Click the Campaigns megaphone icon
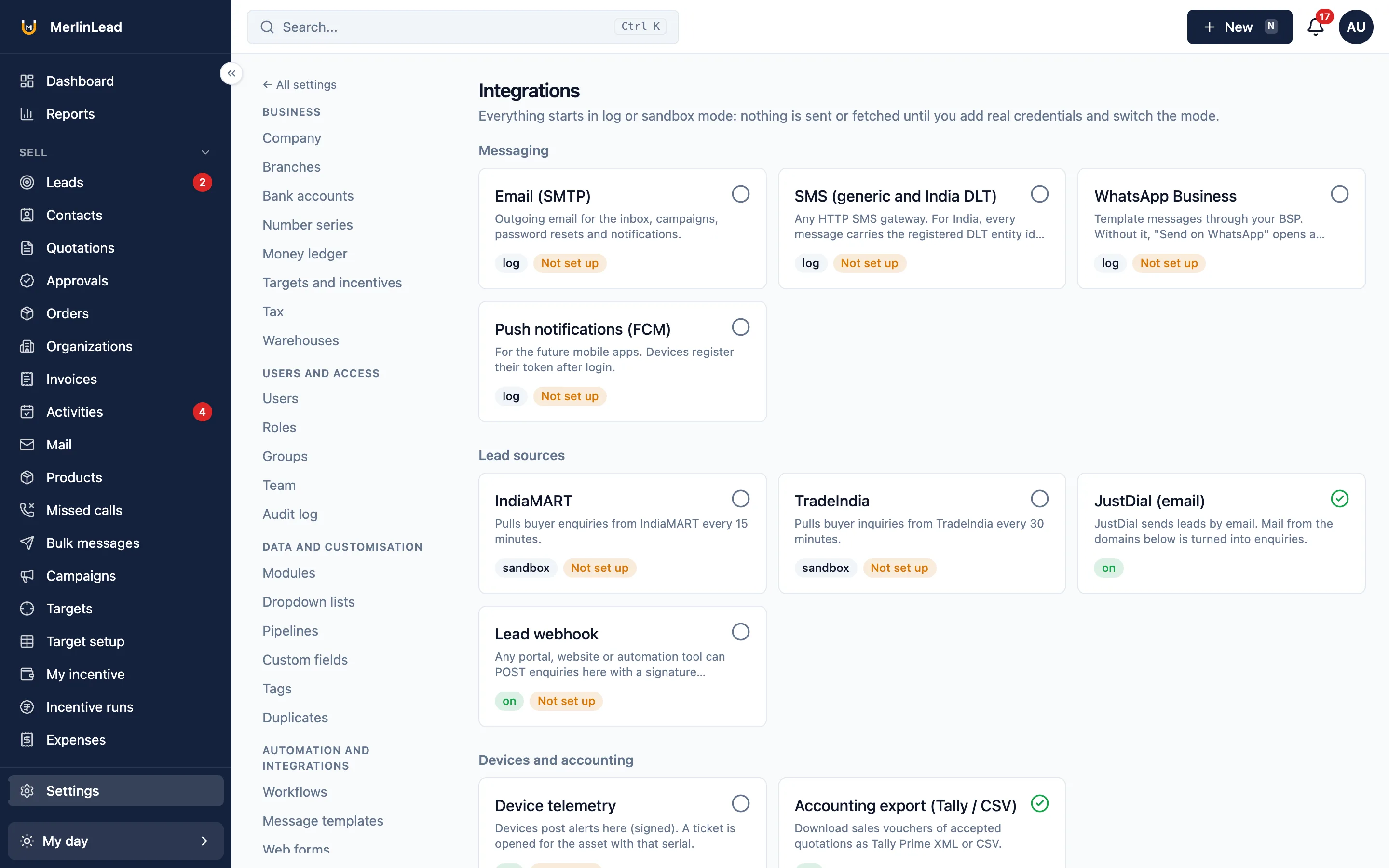 [27, 575]
